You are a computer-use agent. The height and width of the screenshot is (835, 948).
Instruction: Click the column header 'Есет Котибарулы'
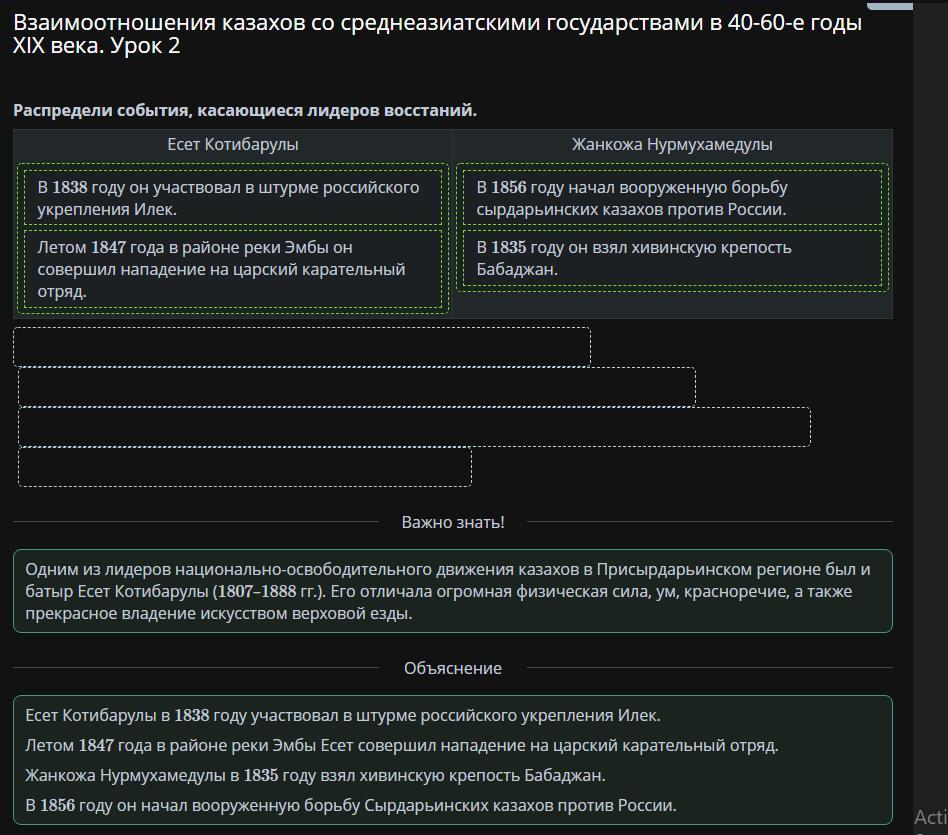coord(233,145)
